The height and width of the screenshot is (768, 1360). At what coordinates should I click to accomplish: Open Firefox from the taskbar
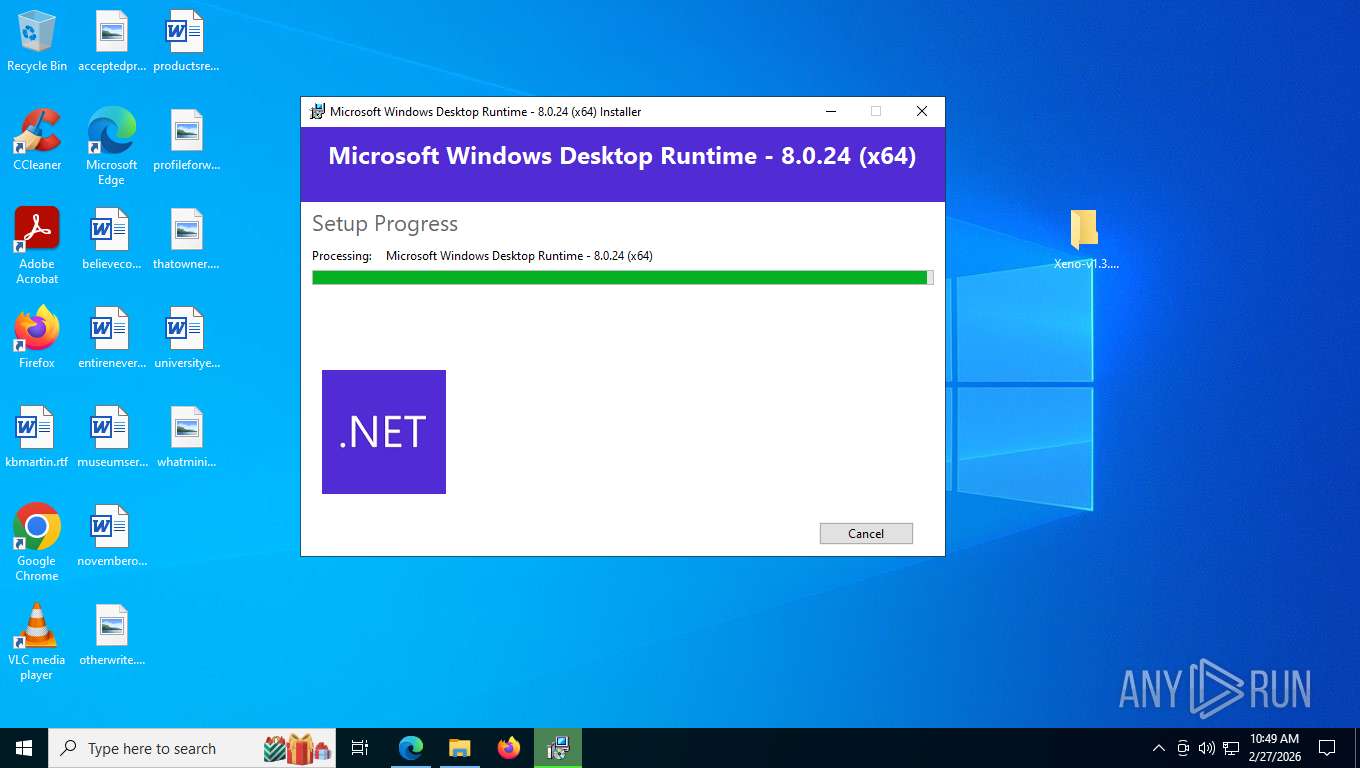pos(509,748)
